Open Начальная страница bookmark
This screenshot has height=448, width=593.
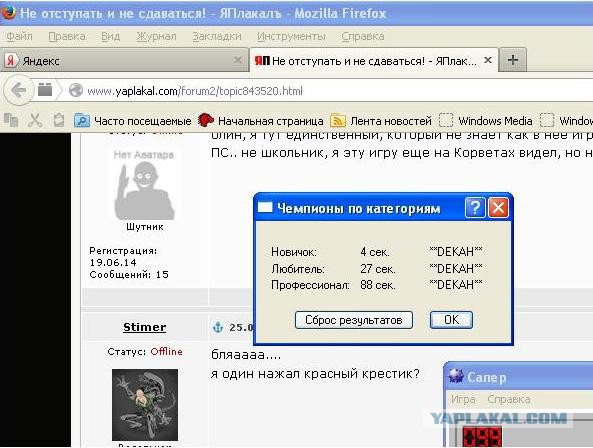tap(261, 121)
